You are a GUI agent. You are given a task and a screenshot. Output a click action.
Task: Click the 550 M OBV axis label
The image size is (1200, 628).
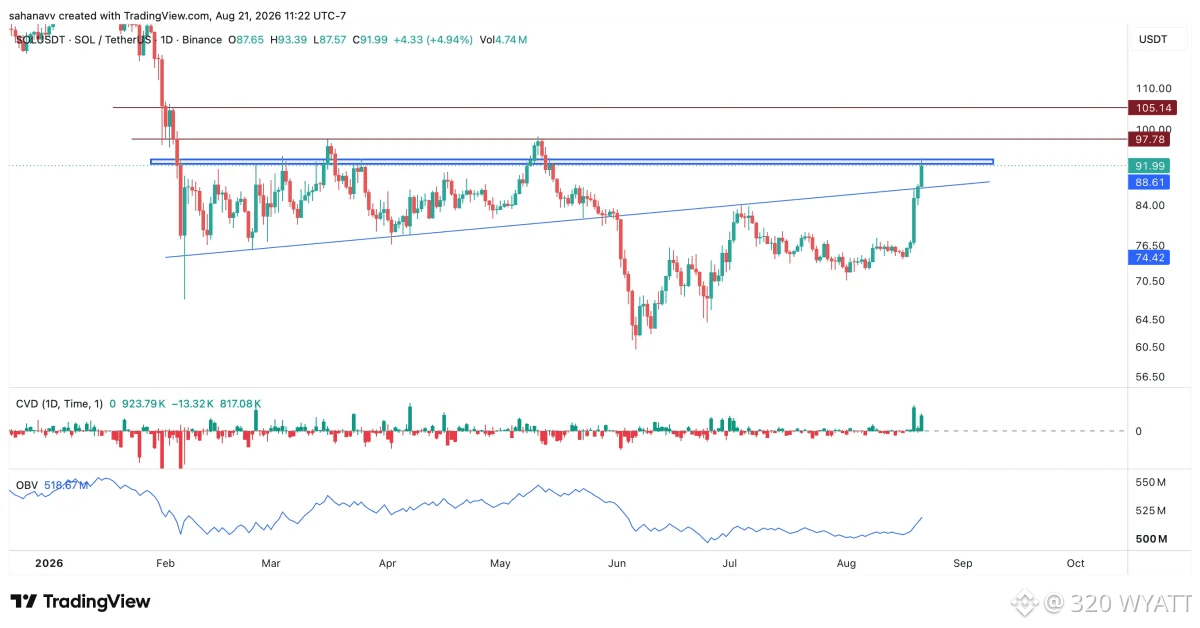pyautogui.click(x=1152, y=482)
